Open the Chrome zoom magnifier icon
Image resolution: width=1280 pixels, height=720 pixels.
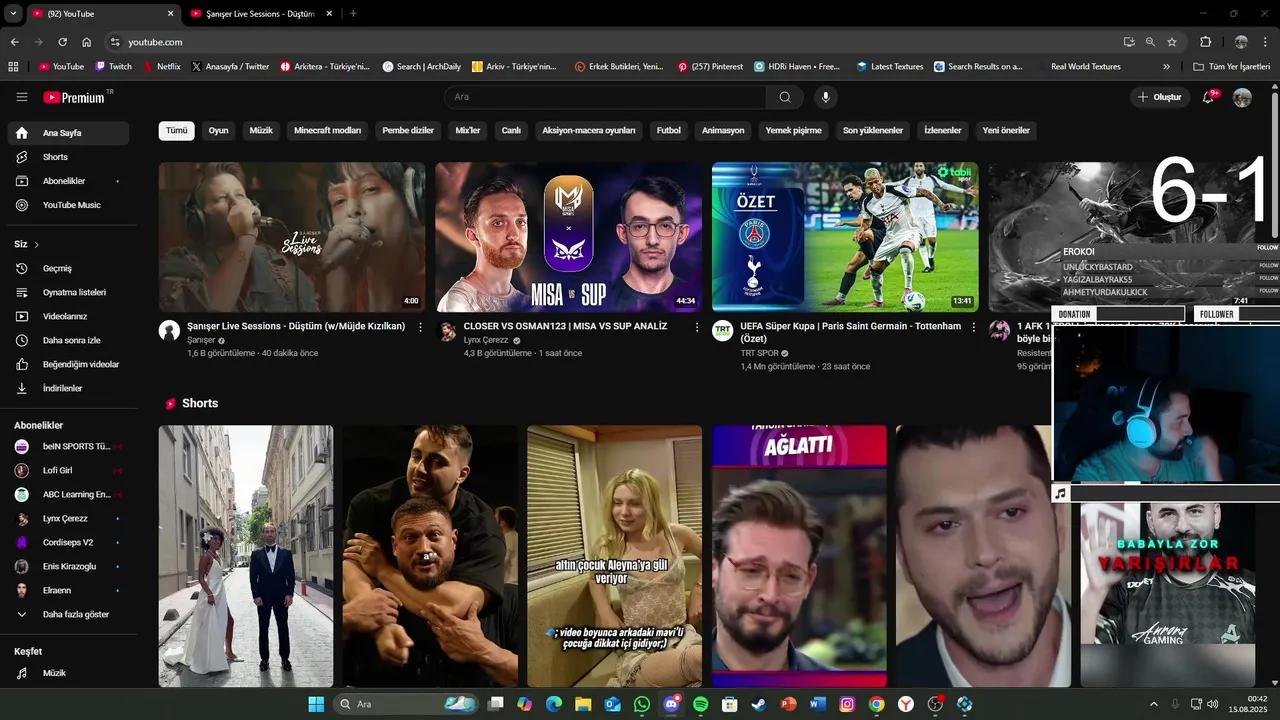pos(1150,42)
